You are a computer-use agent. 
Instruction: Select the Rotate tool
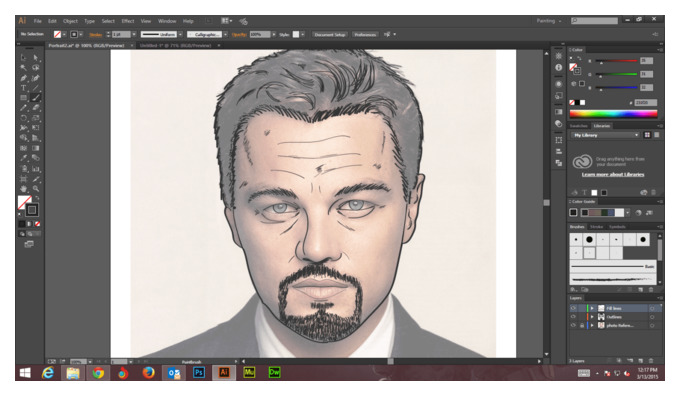coord(23,118)
